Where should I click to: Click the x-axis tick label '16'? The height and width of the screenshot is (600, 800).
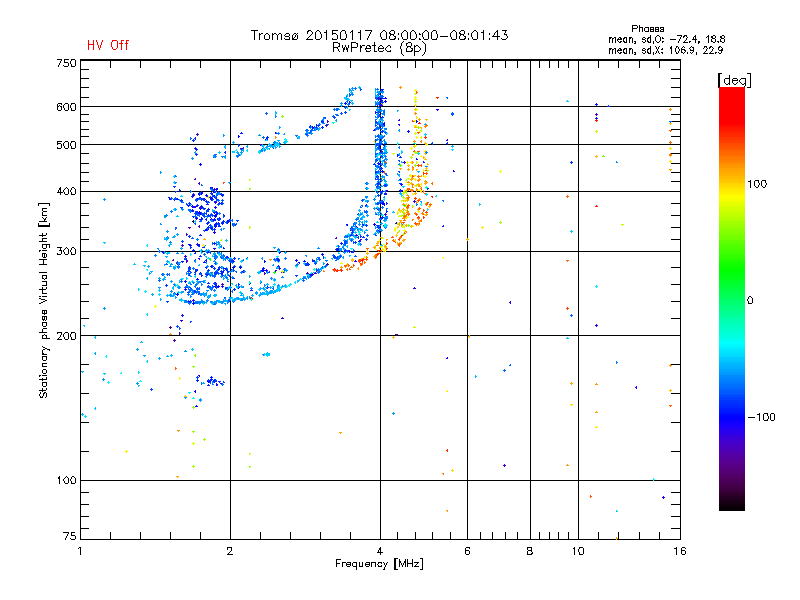tap(680, 551)
